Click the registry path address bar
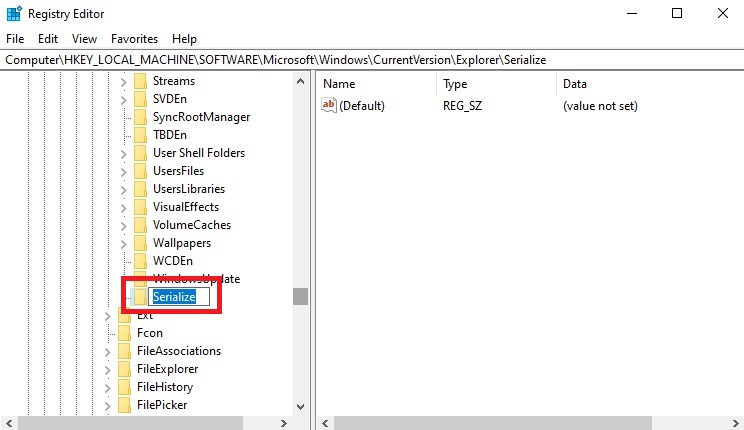The height and width of the screenshot is (430, 744). 372,60
